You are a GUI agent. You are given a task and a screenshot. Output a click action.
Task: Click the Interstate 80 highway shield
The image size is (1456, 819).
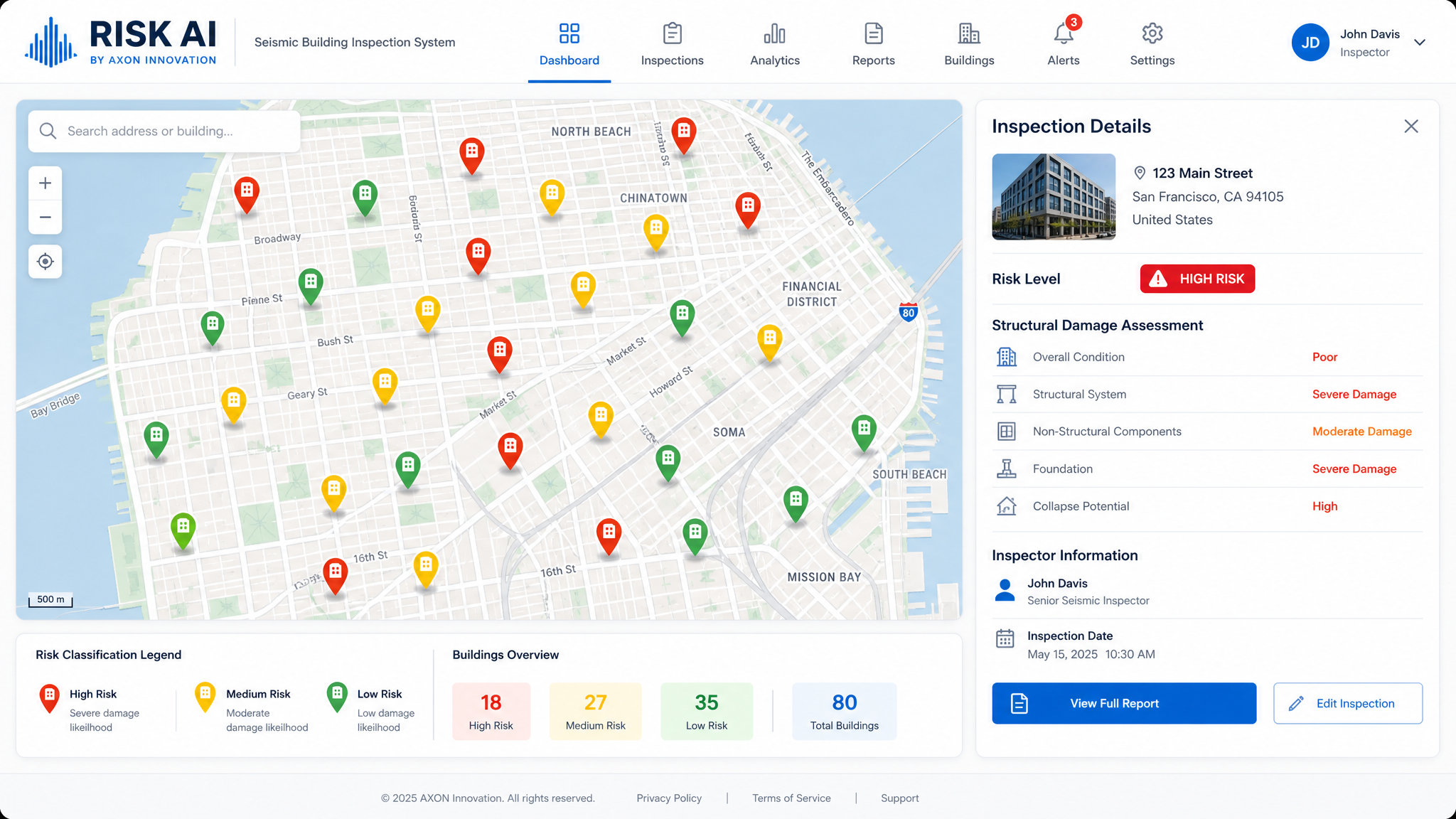tap(908, 311)
